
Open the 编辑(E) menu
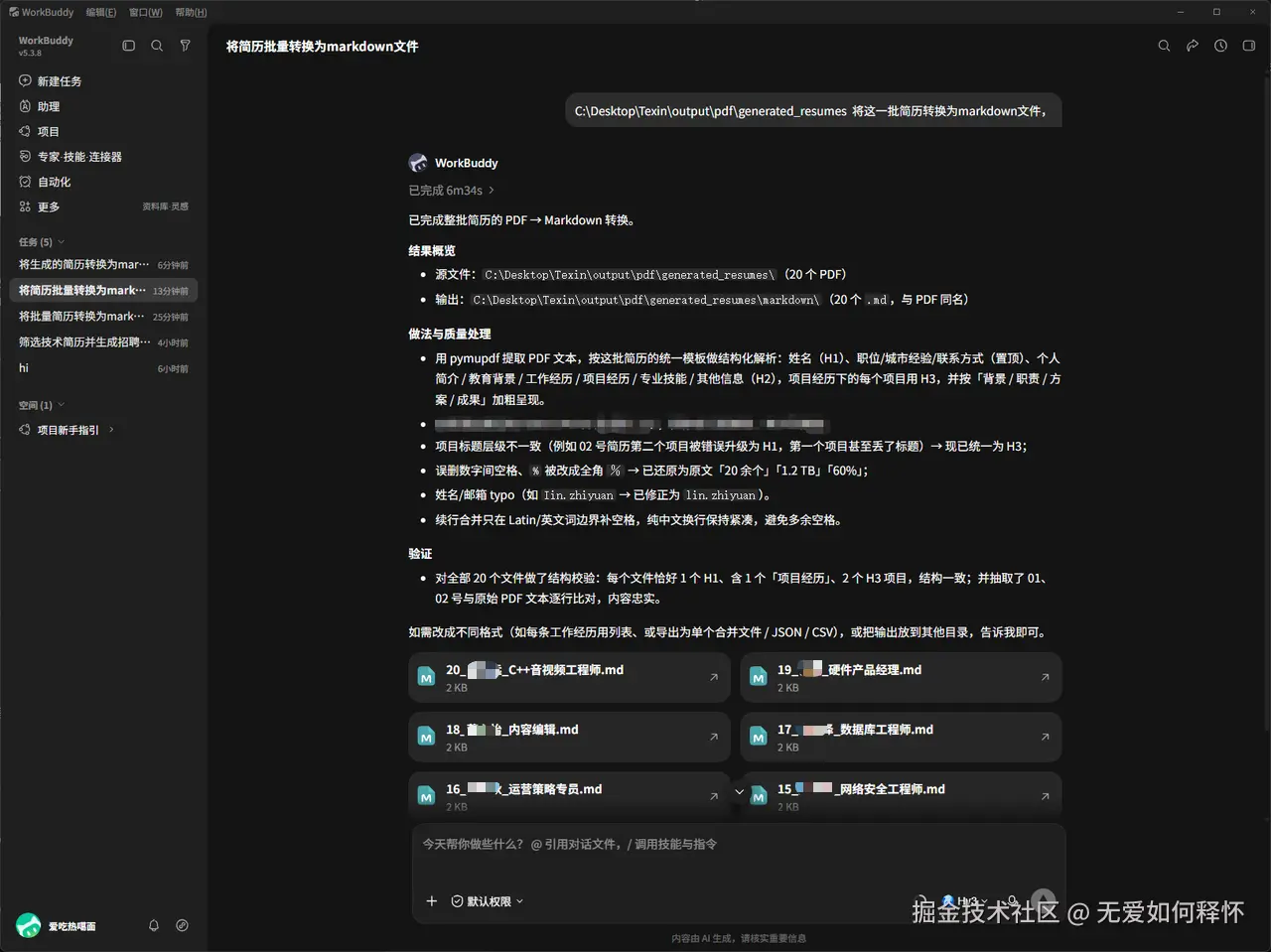(x=101, y=12)
